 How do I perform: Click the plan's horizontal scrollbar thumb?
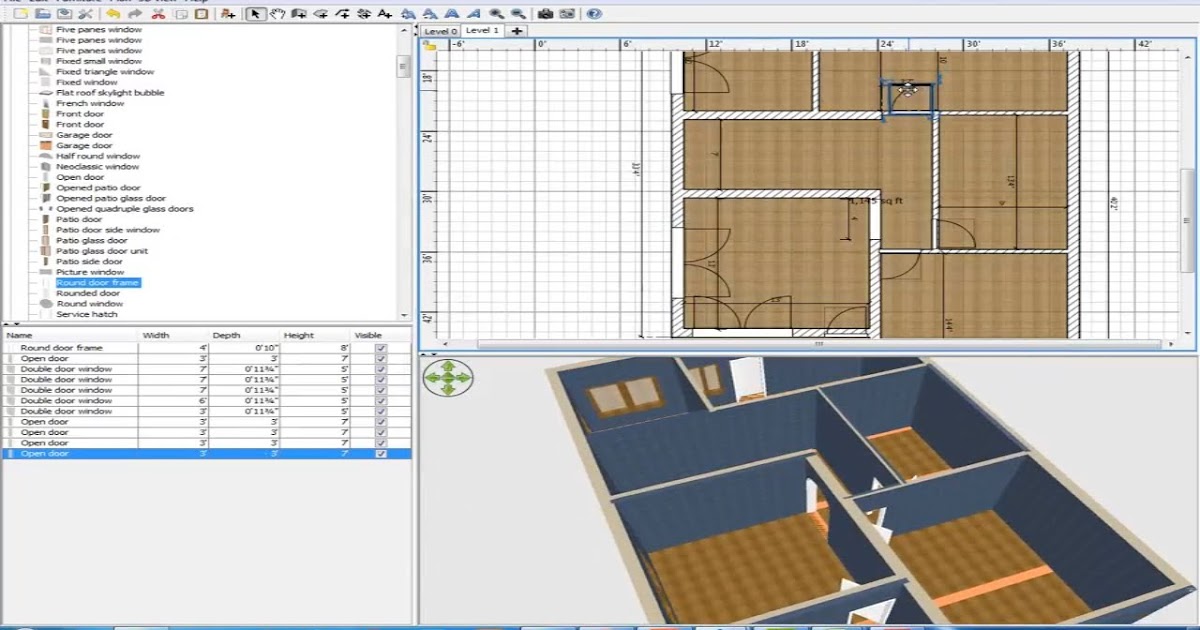coord(818,344)
